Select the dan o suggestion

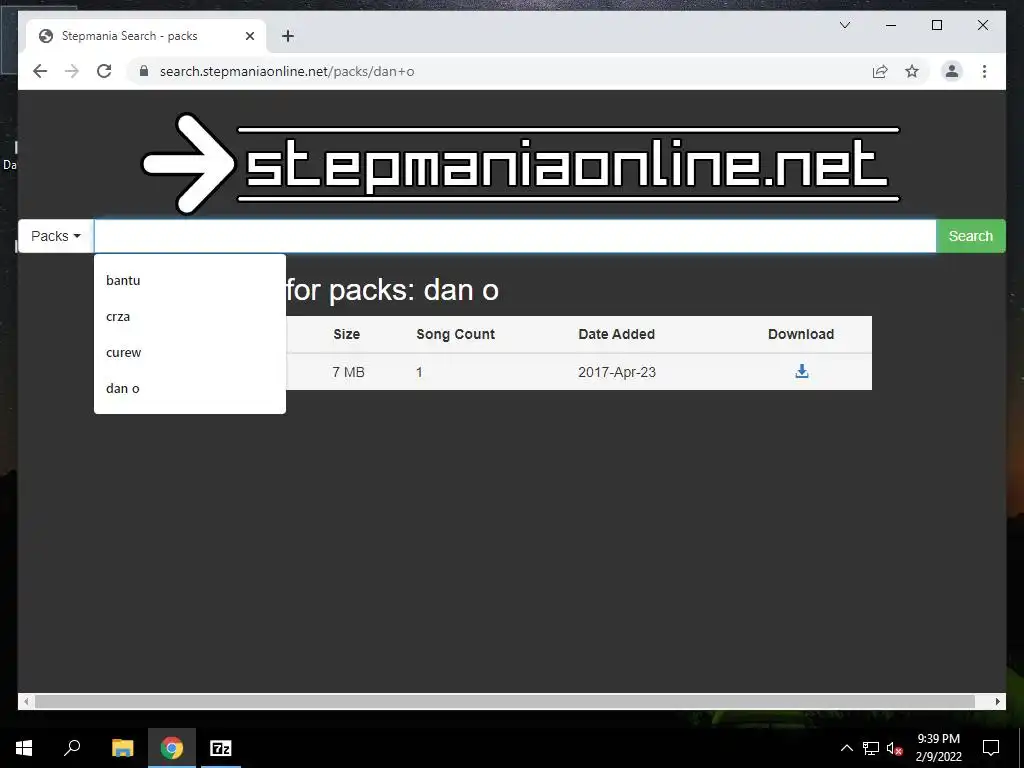[x=189, y=388]
